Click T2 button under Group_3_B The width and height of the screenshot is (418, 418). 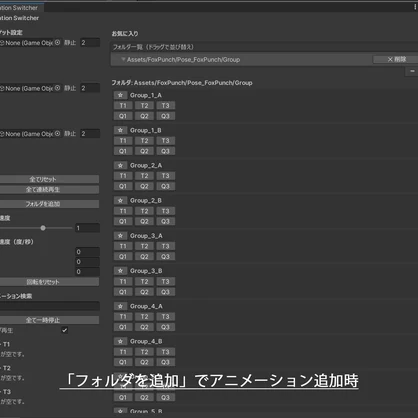click(x=144, y=281)
